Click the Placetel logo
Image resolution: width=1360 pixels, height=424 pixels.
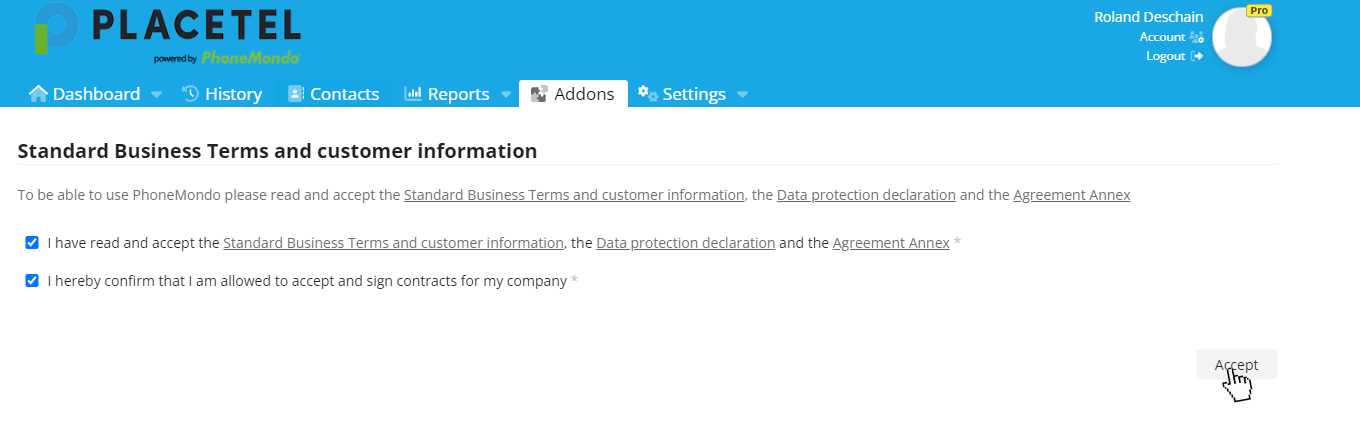tap(166, 34)
